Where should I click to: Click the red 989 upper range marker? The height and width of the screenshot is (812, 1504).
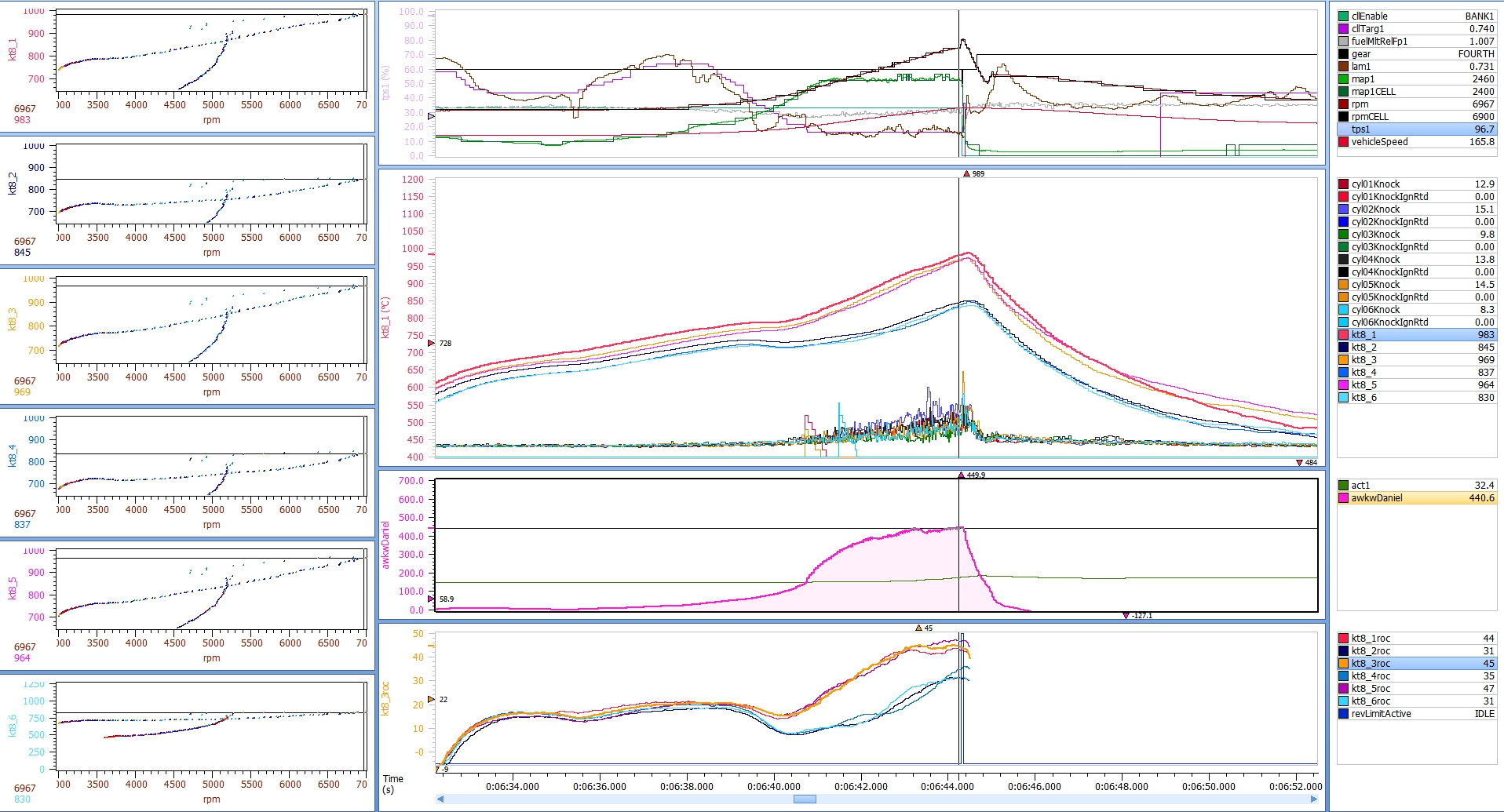pos(966,174)
